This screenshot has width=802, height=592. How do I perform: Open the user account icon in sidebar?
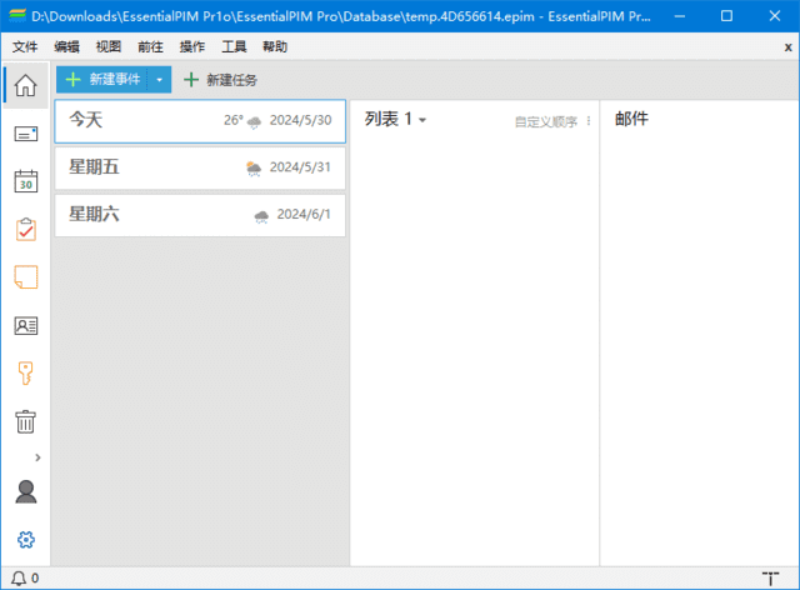(25, 490)
